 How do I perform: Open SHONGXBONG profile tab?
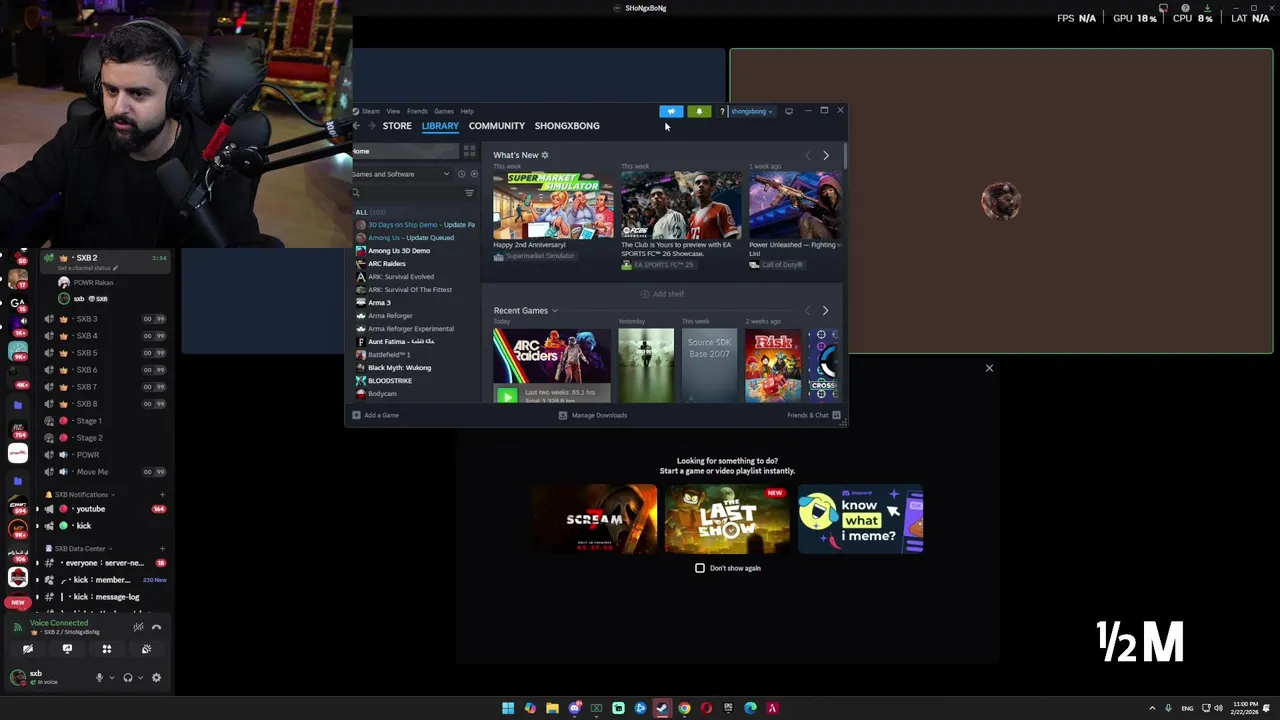567,126
